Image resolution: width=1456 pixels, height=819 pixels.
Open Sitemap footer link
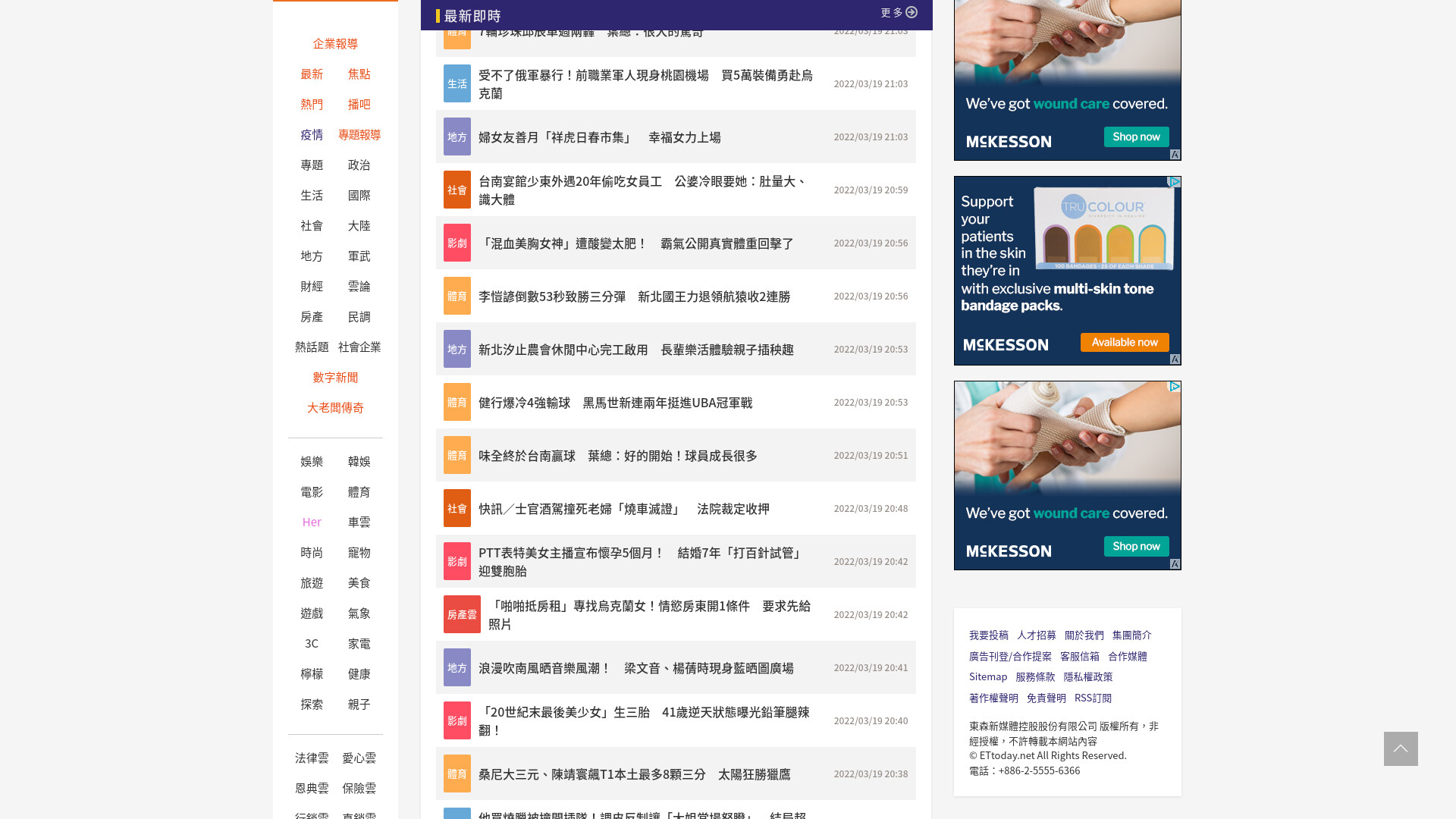988,676
